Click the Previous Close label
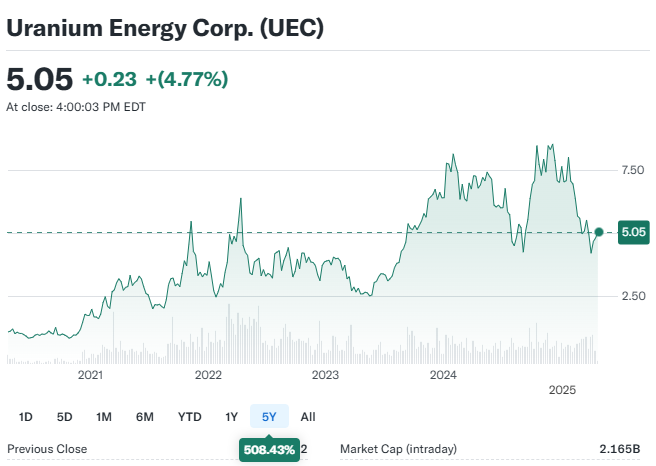The height and width of the screenshot is (466, 656). click(x=47, y=449)
